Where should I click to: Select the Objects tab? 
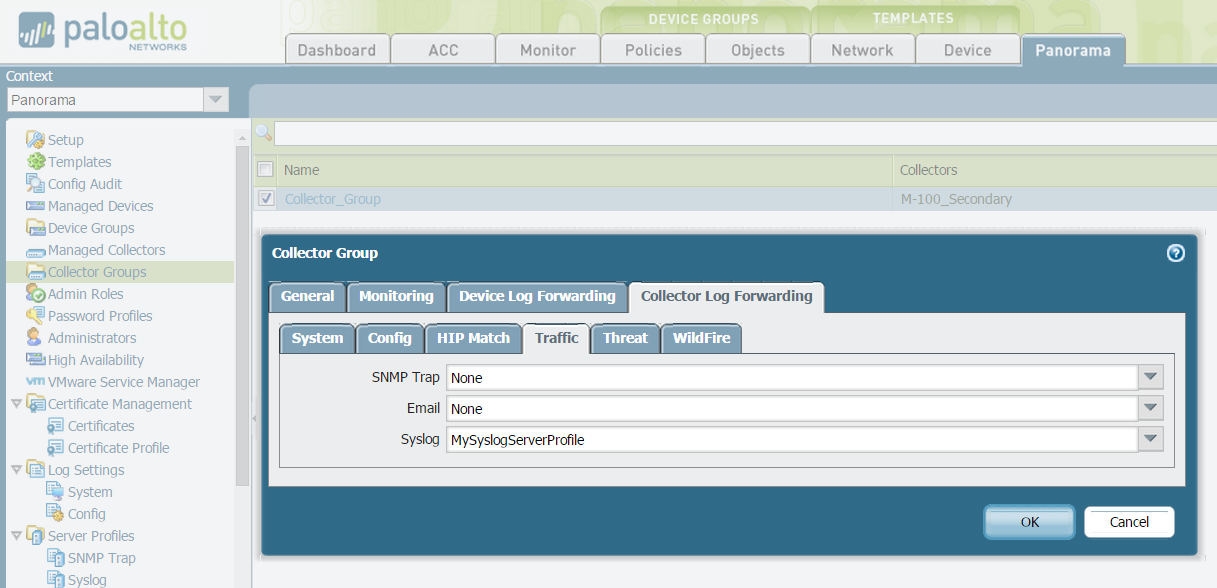(758, 50)
